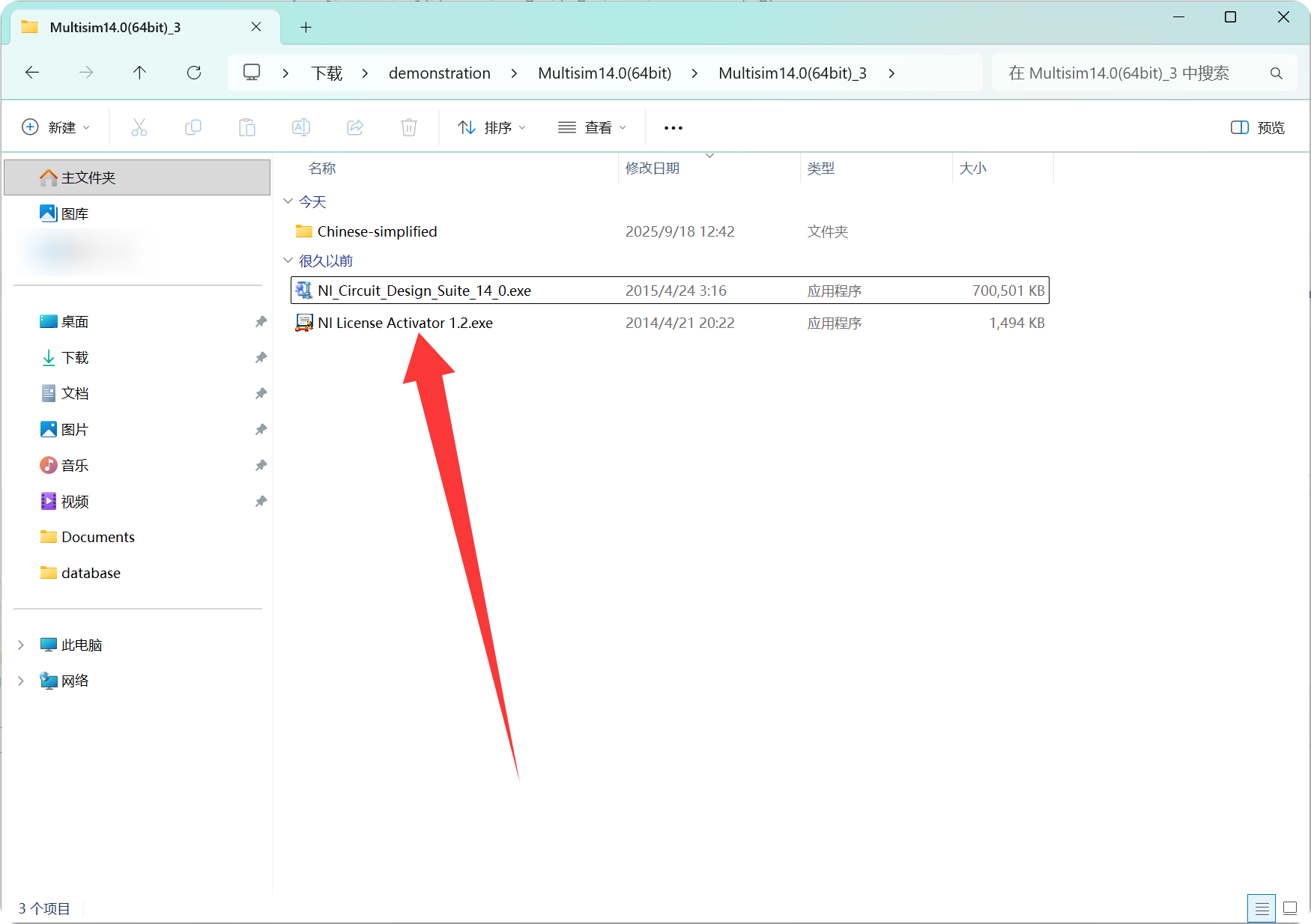
Task: Toggle the Preview pane
Action: 1258,127
